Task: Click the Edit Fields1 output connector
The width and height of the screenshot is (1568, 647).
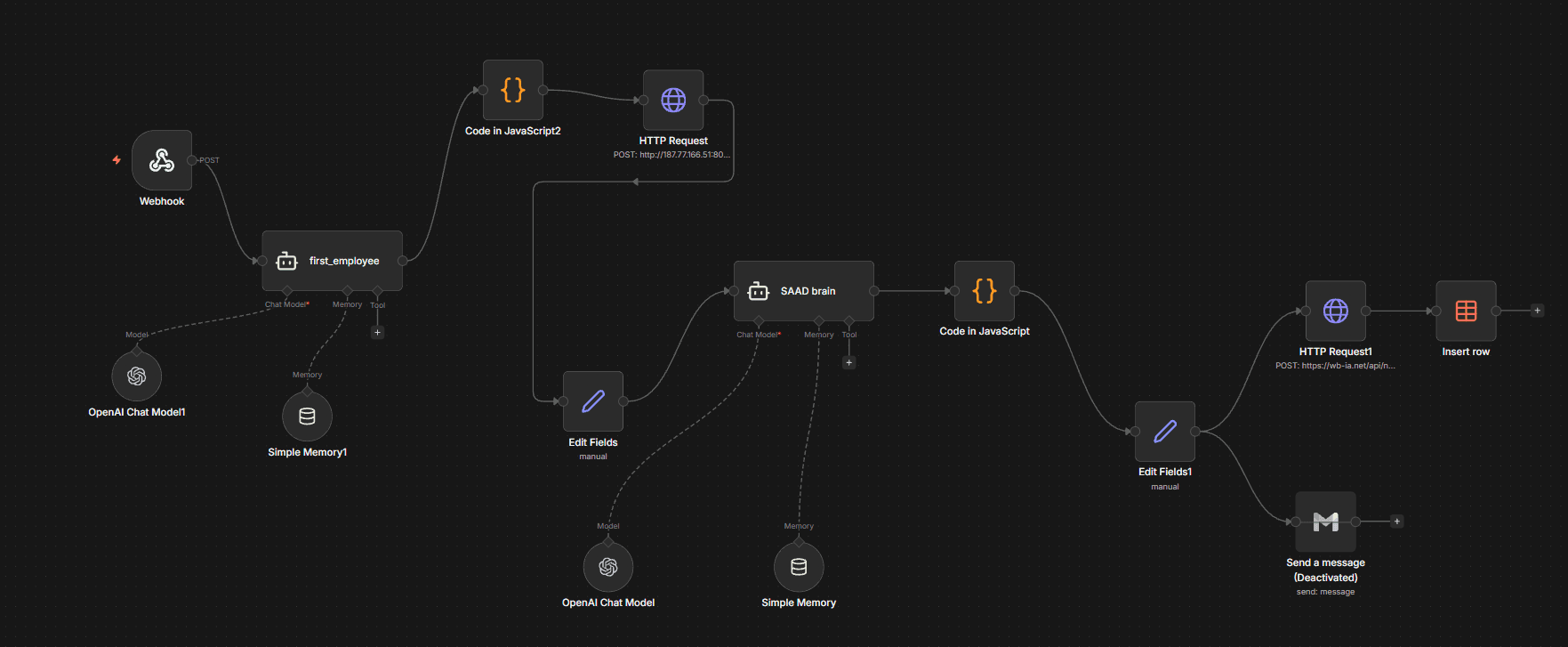Action: coord(1195,432)
